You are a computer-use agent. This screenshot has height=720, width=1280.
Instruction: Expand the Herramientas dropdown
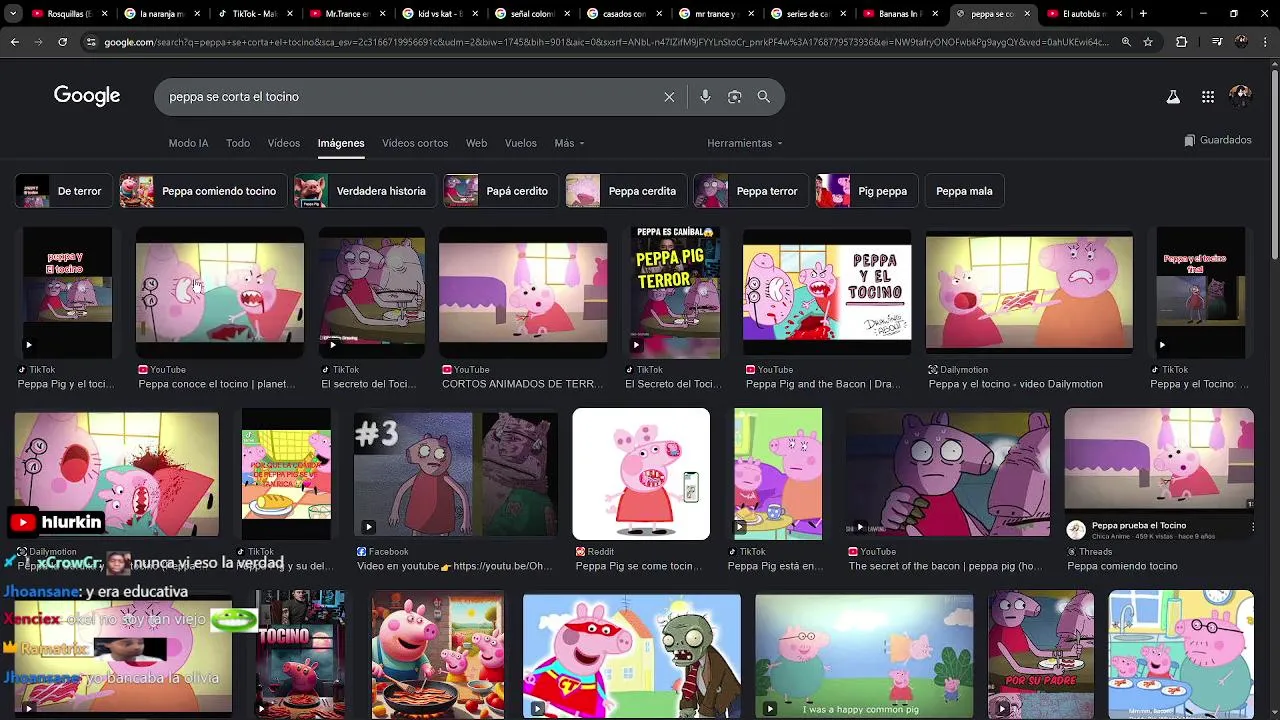click(745, 143)
